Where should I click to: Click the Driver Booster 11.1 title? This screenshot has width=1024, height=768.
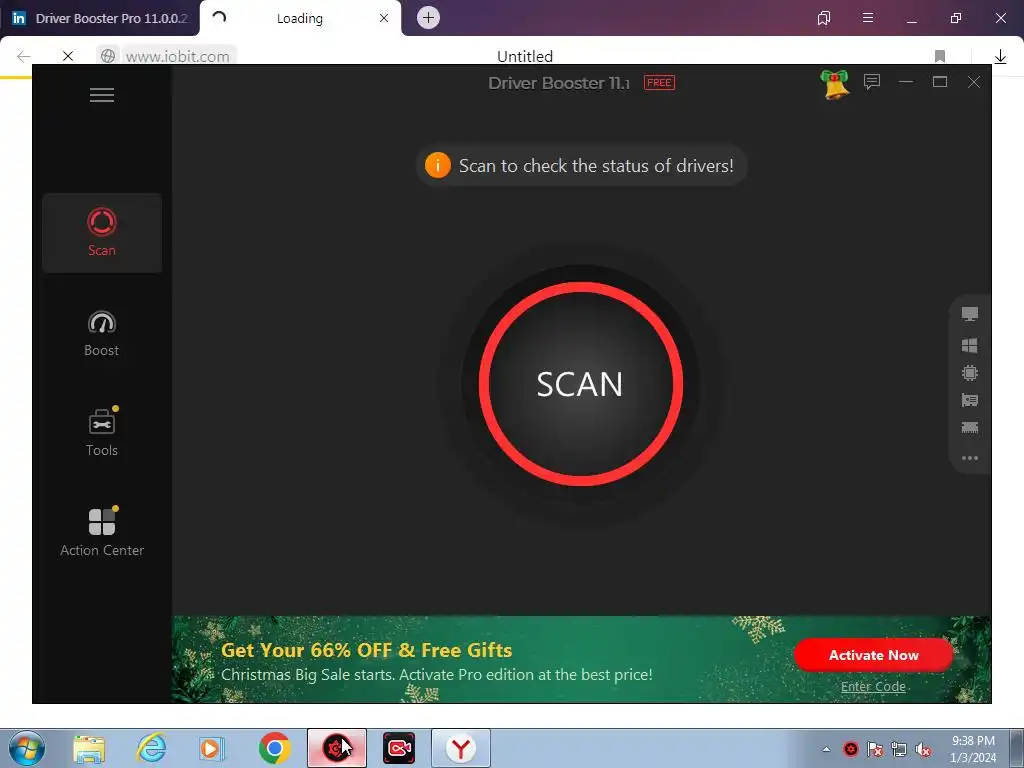pyautogui.click(x=559, y=83)
